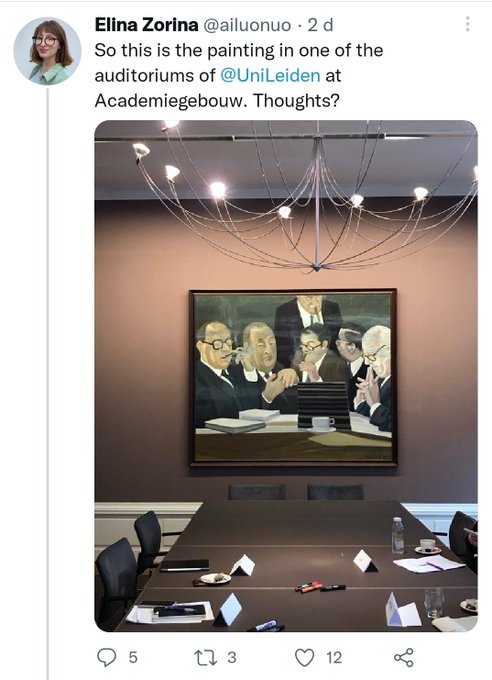The height and width of the screenshot is (680, 492).
Task: Click the retweet count of 3
Action: (232, 657)
